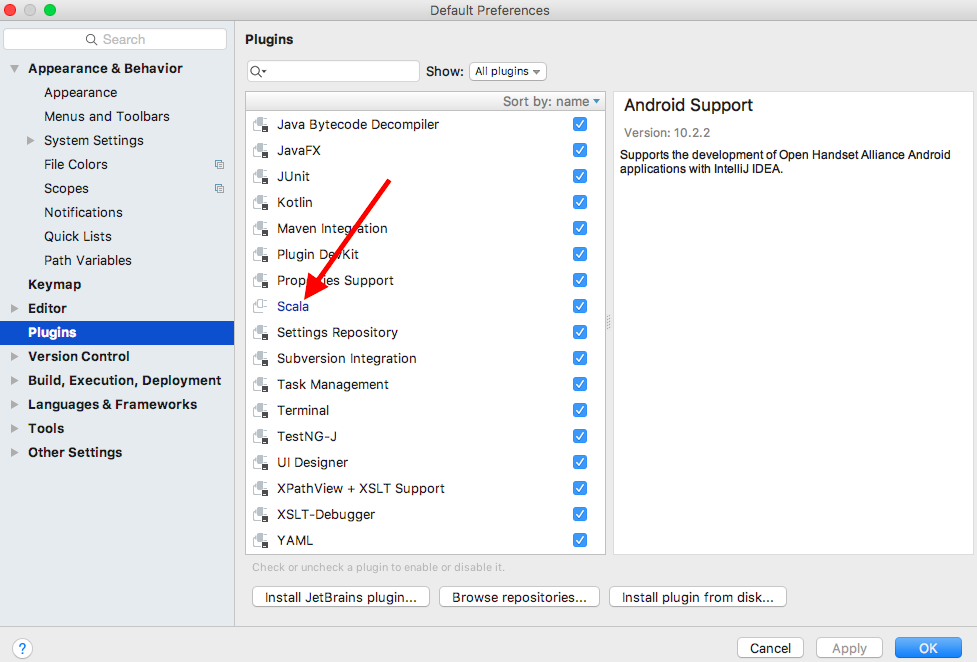
Task: Click the Apply button
Action: [x=849, y=648]
